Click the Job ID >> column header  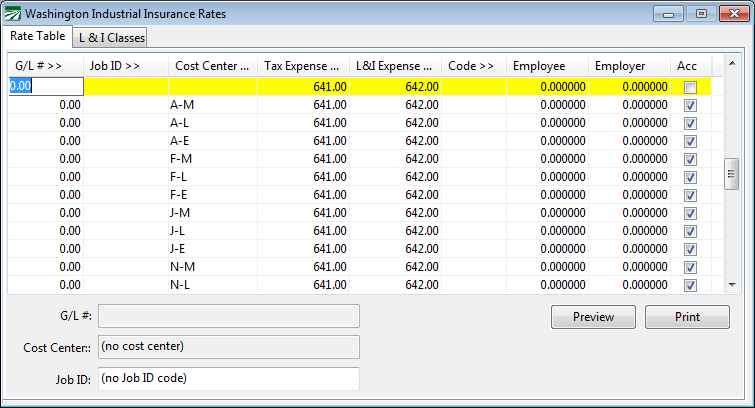[x=126, y=66]
